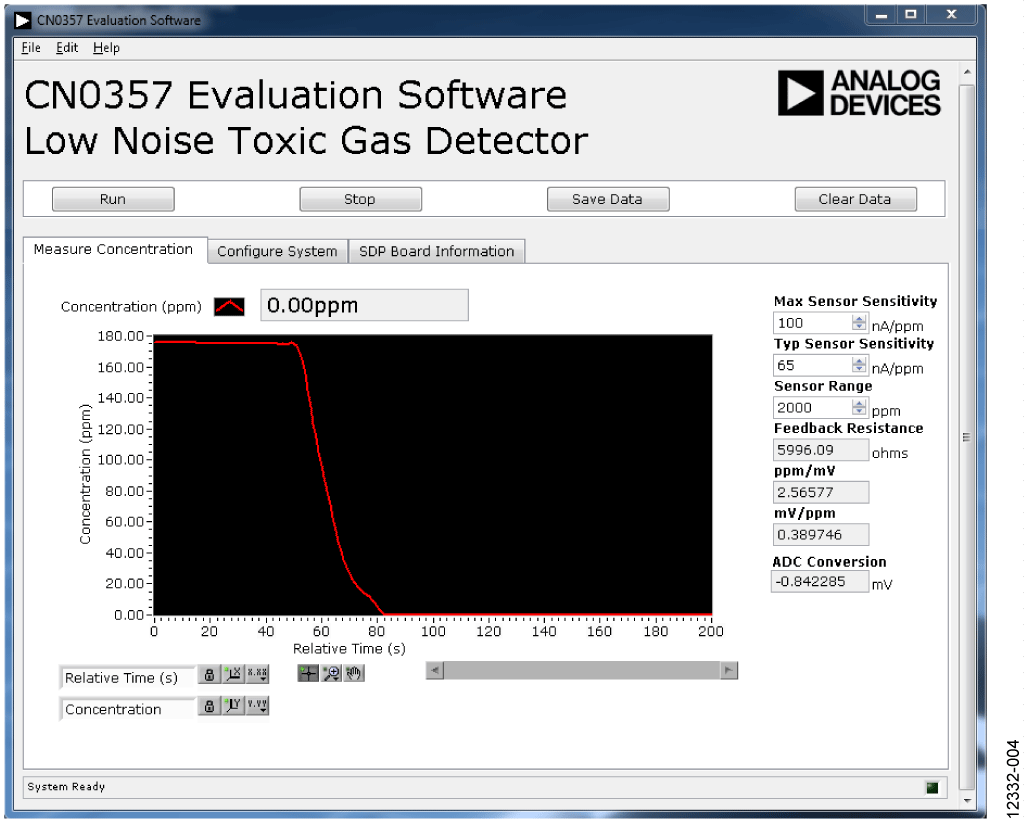
Task: Click the ADC Conversion value field
Action: click(820, 581)
